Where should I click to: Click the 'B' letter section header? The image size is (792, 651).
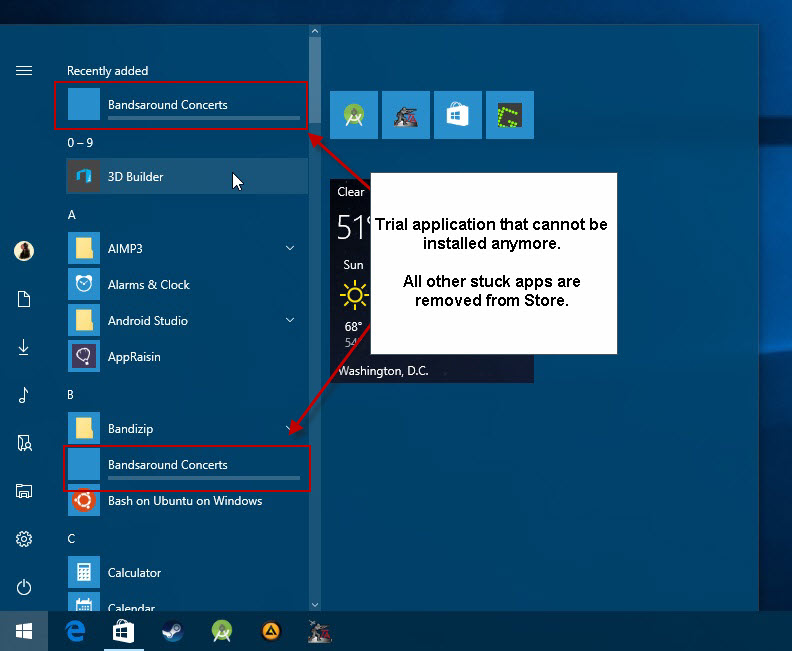point(71,394)
